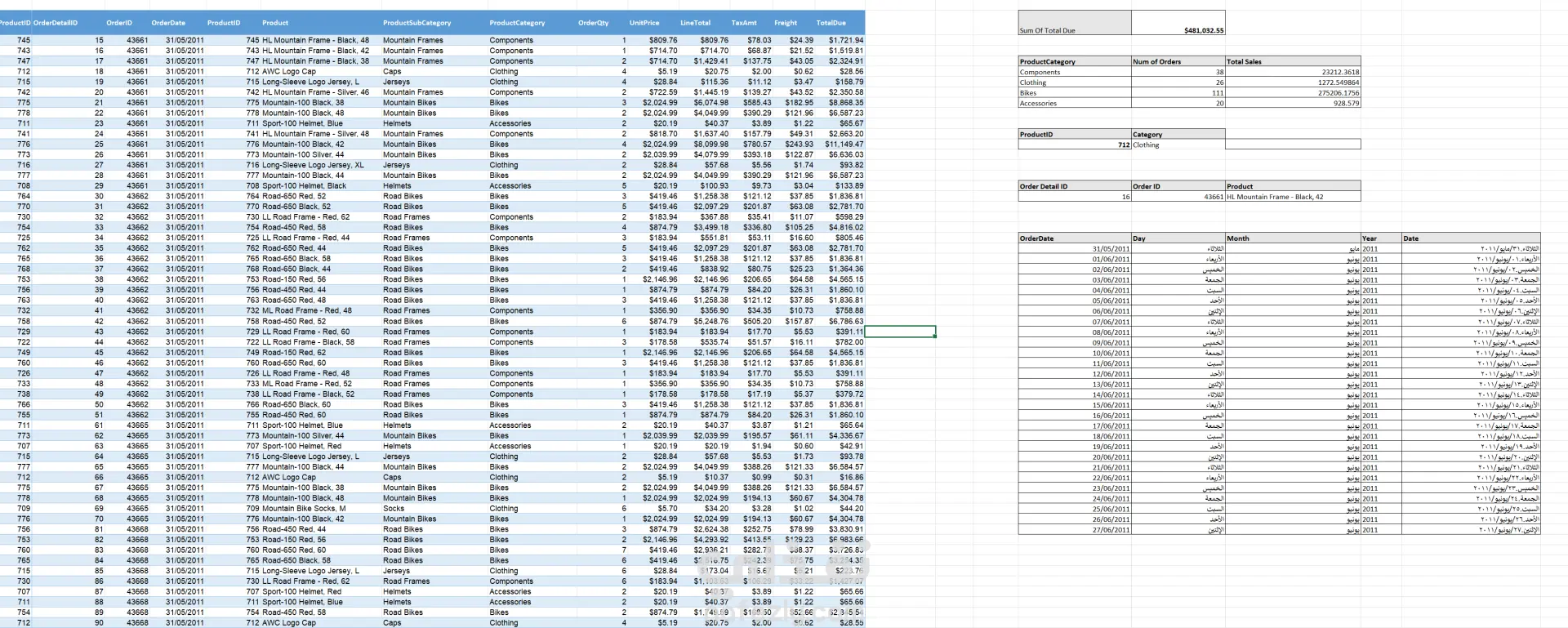Click the product '716 Long-Sleeve Logo Jersey, XL'
This screenshot has height=628, width=1568.
pos(305,165)
